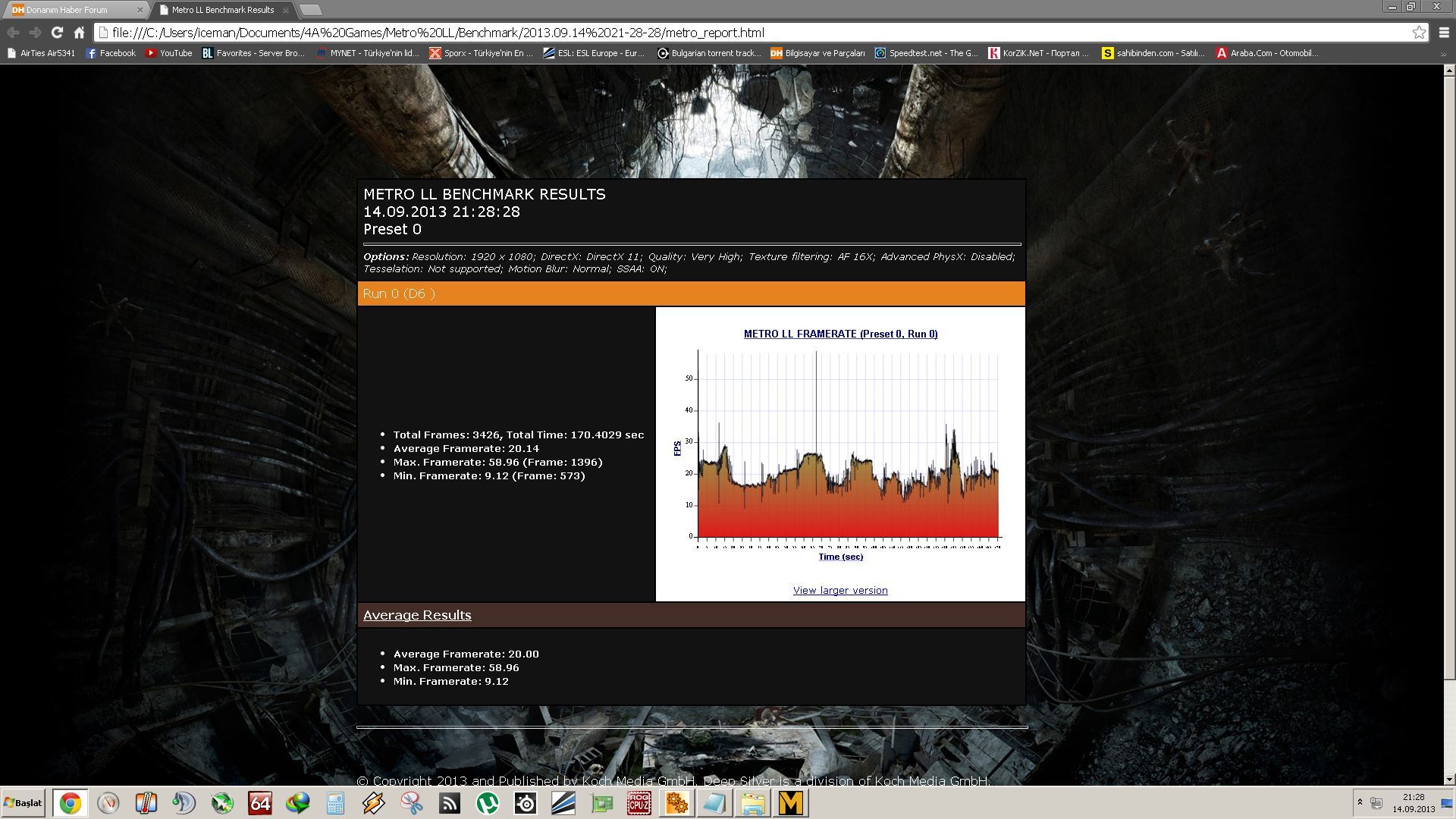Open the Metro M icon in the taskbar

pyautogui.click(x=790, y=803)
